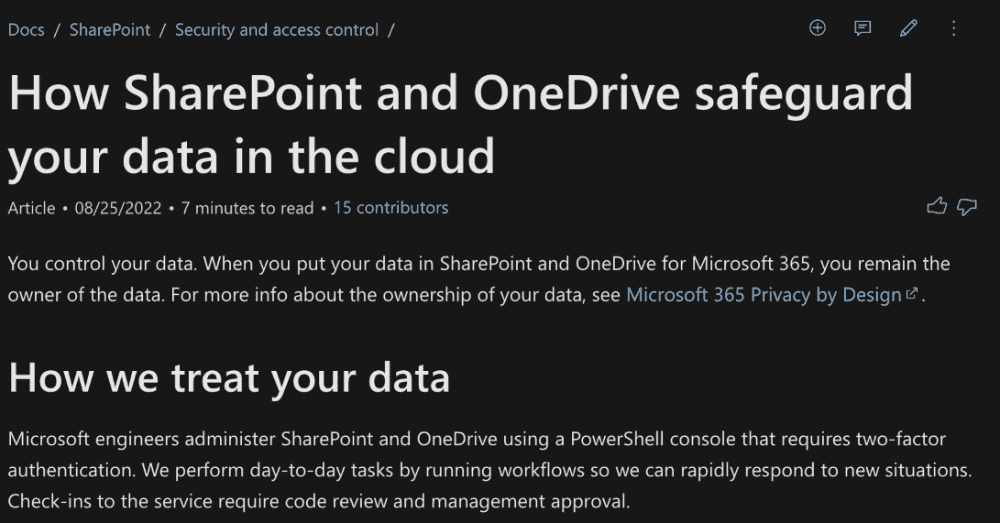This screenshot has width=1000, height=523.
Task: Click the Add to collection plus icon
Action: [817, 29]
